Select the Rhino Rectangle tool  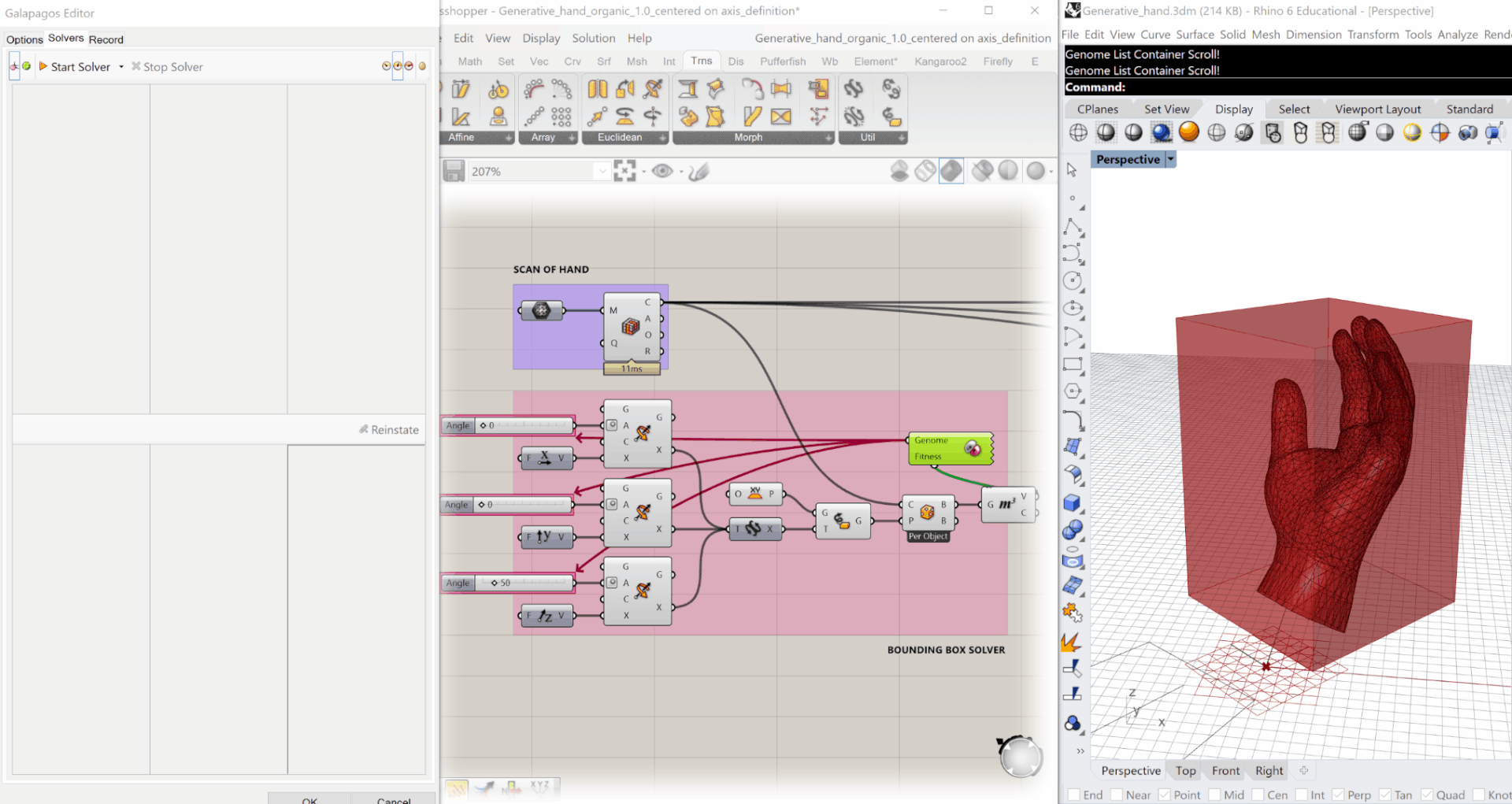pos(1073,365)
